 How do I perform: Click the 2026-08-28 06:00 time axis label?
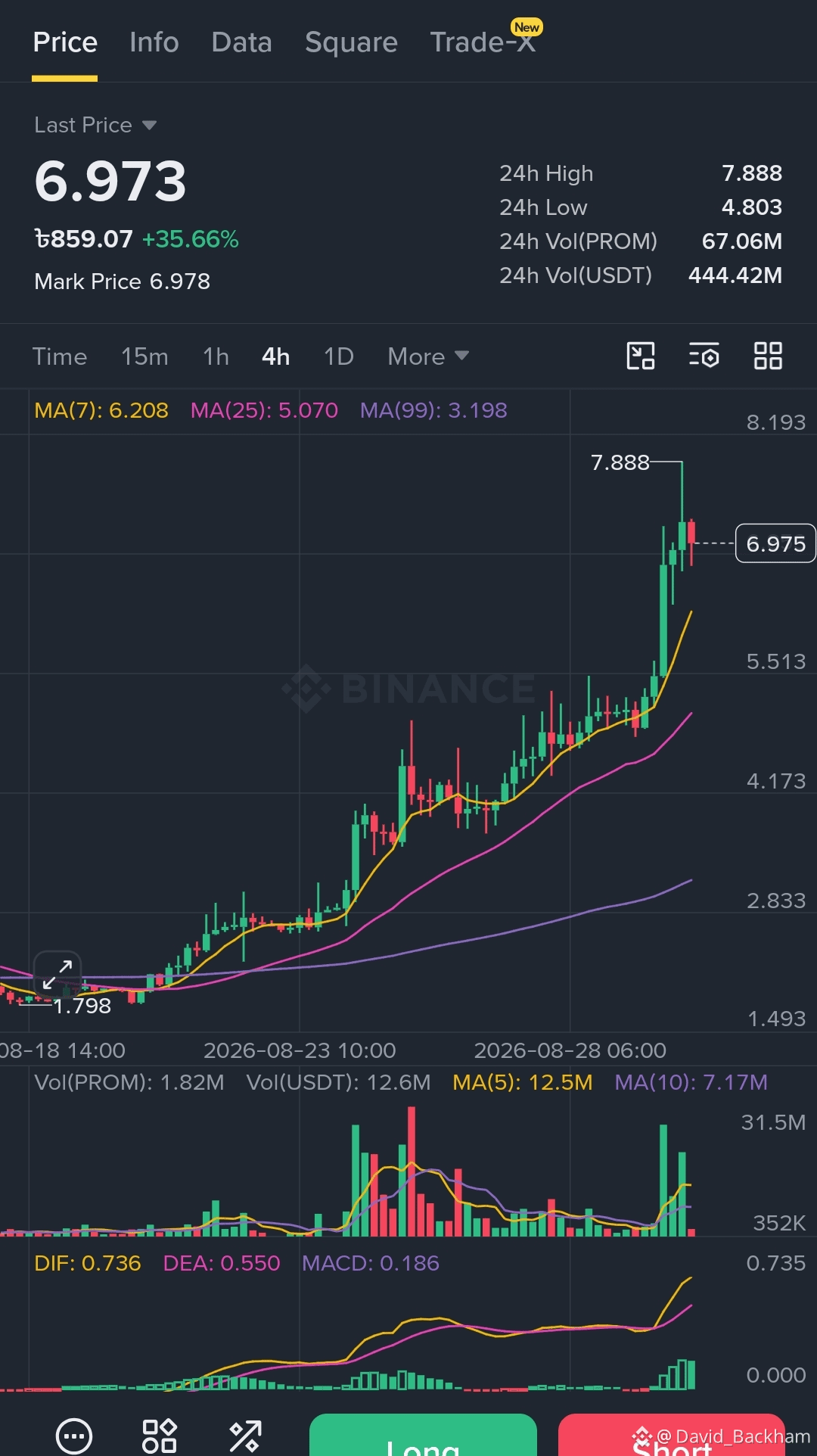[570, 1050]
